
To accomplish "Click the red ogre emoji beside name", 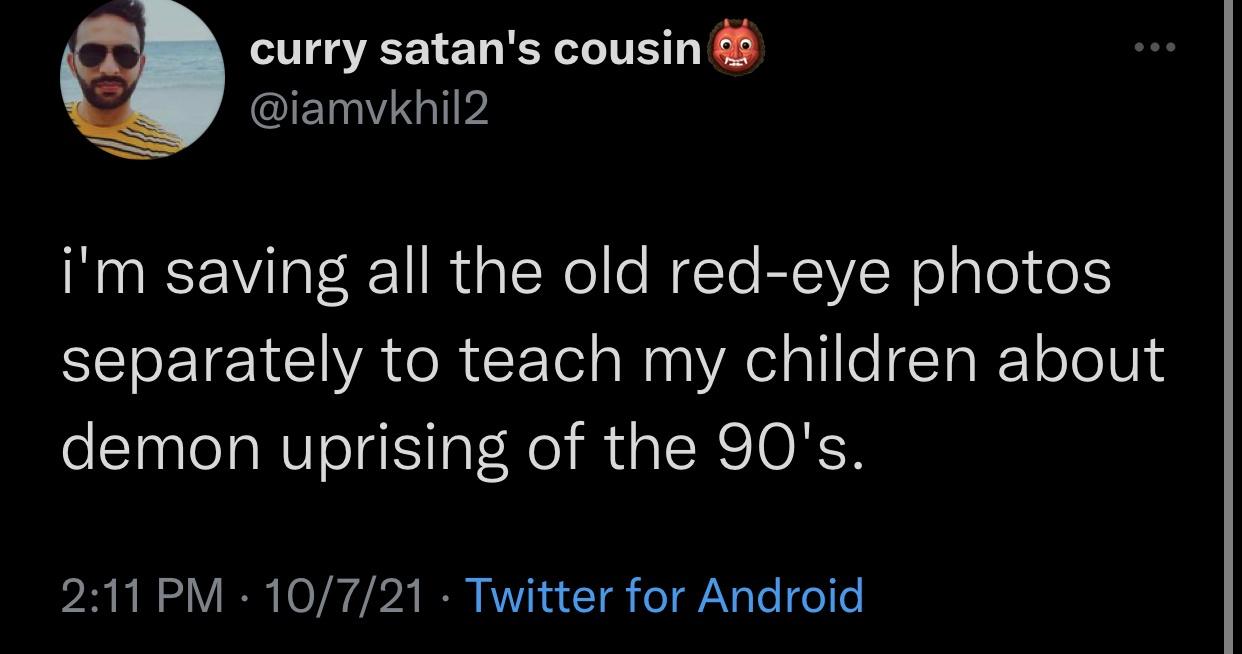I will tap(736, 49).
